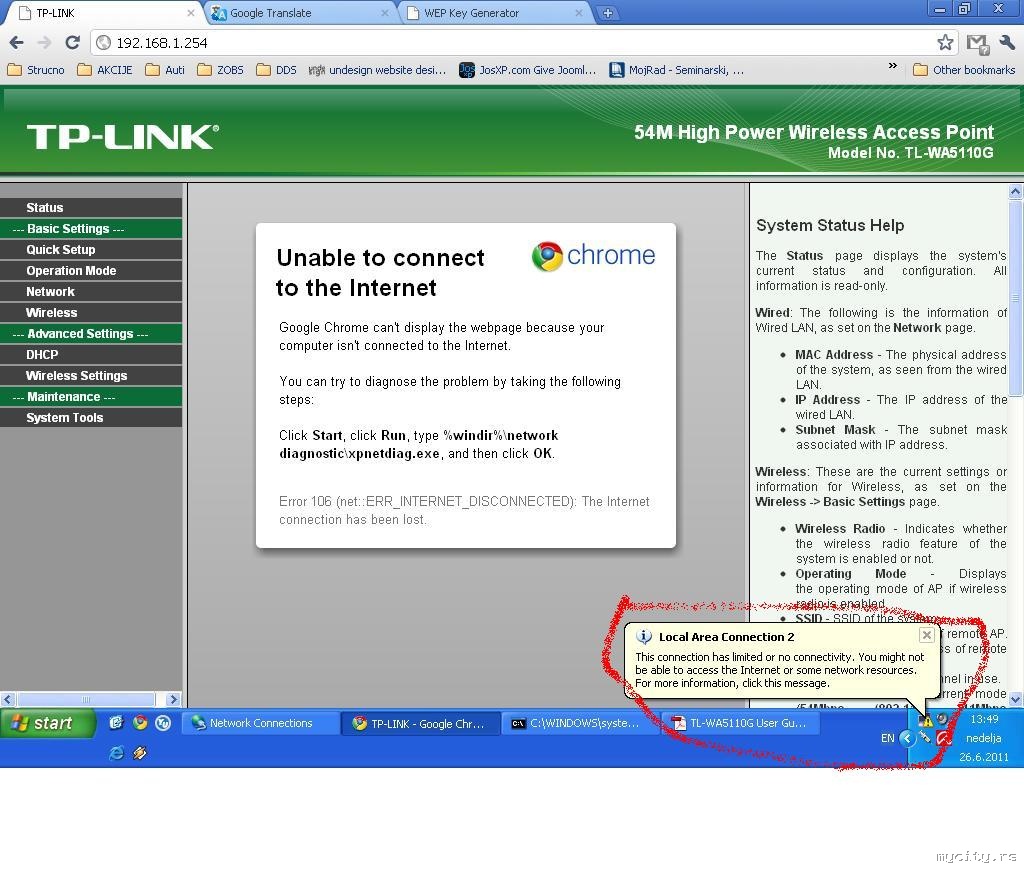
Task: Switch to the WEP Key Generator tab
Action: point(494,13)
